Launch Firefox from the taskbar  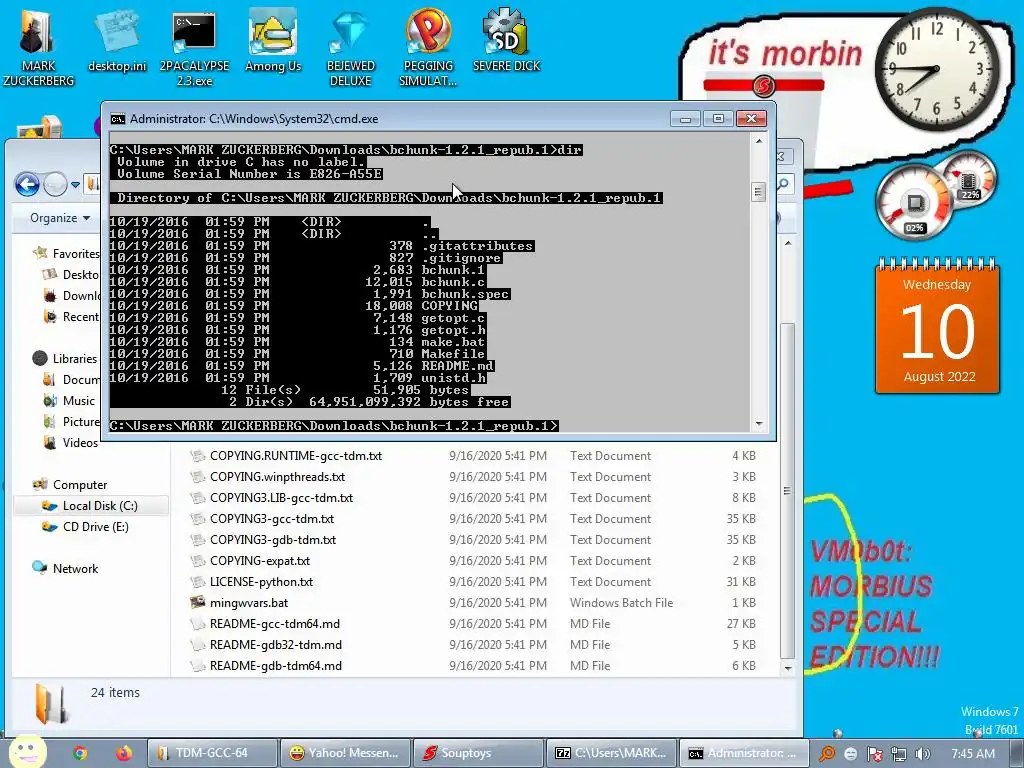pos(123,753)
